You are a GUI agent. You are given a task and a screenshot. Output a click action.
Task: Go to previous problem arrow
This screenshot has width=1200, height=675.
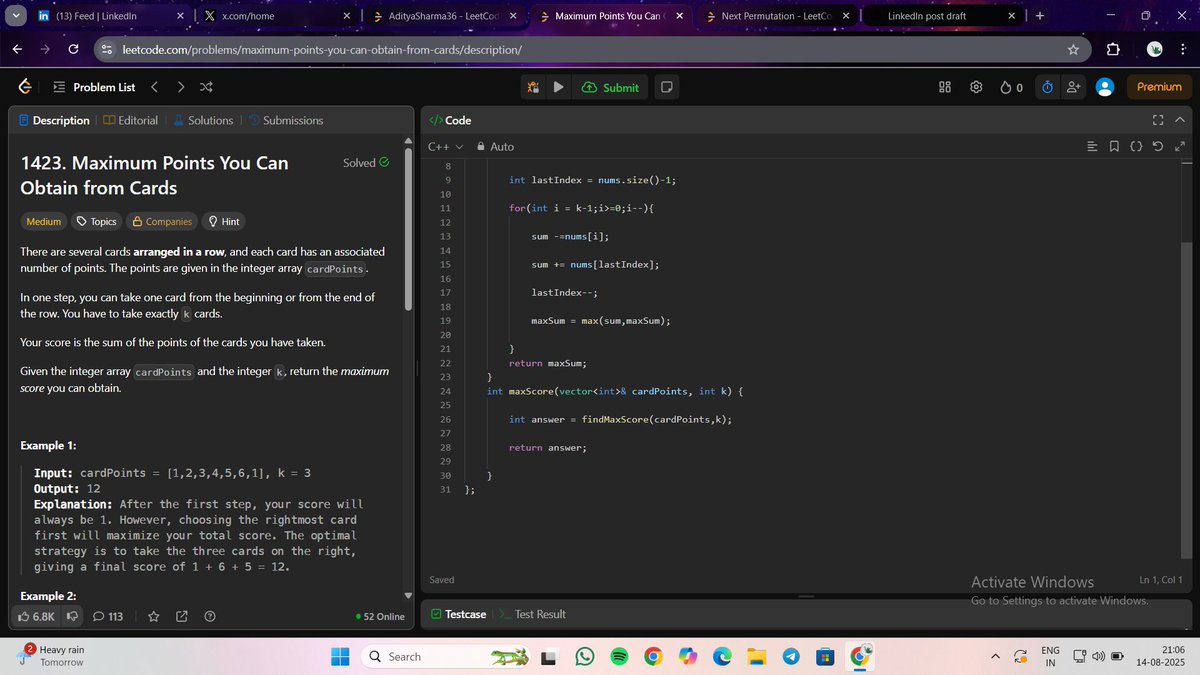pos(154,87)
